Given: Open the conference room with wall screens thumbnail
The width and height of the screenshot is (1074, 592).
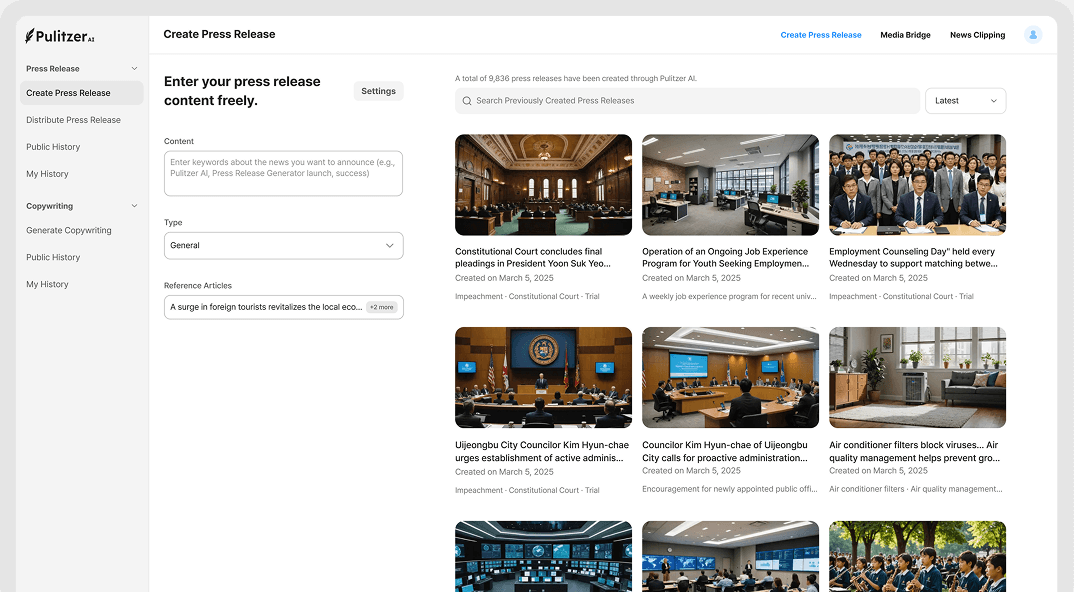Looking at the screenshot, I should 730,556.
